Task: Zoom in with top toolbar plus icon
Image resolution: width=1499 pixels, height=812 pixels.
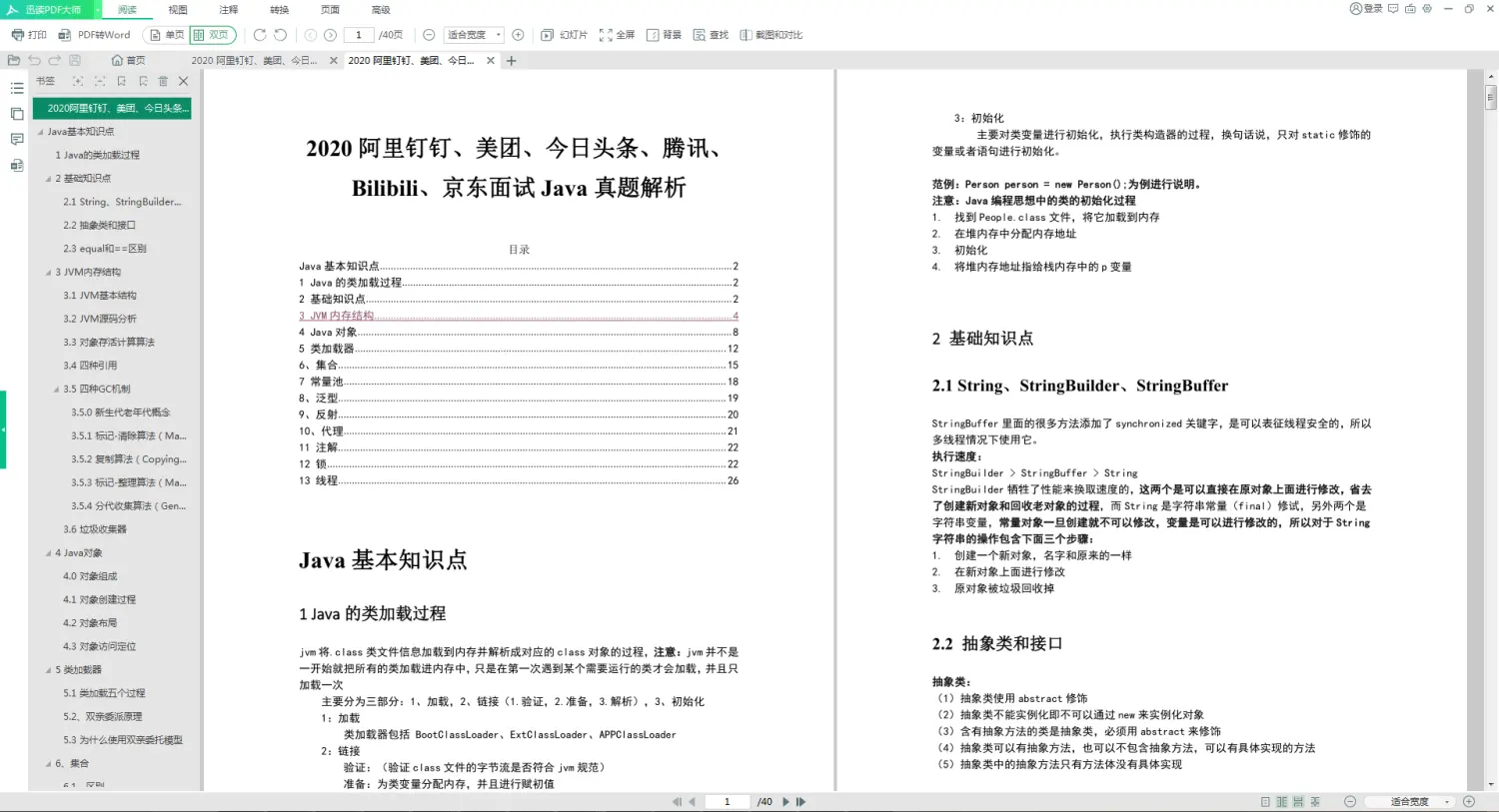Action: coord(518,35)
